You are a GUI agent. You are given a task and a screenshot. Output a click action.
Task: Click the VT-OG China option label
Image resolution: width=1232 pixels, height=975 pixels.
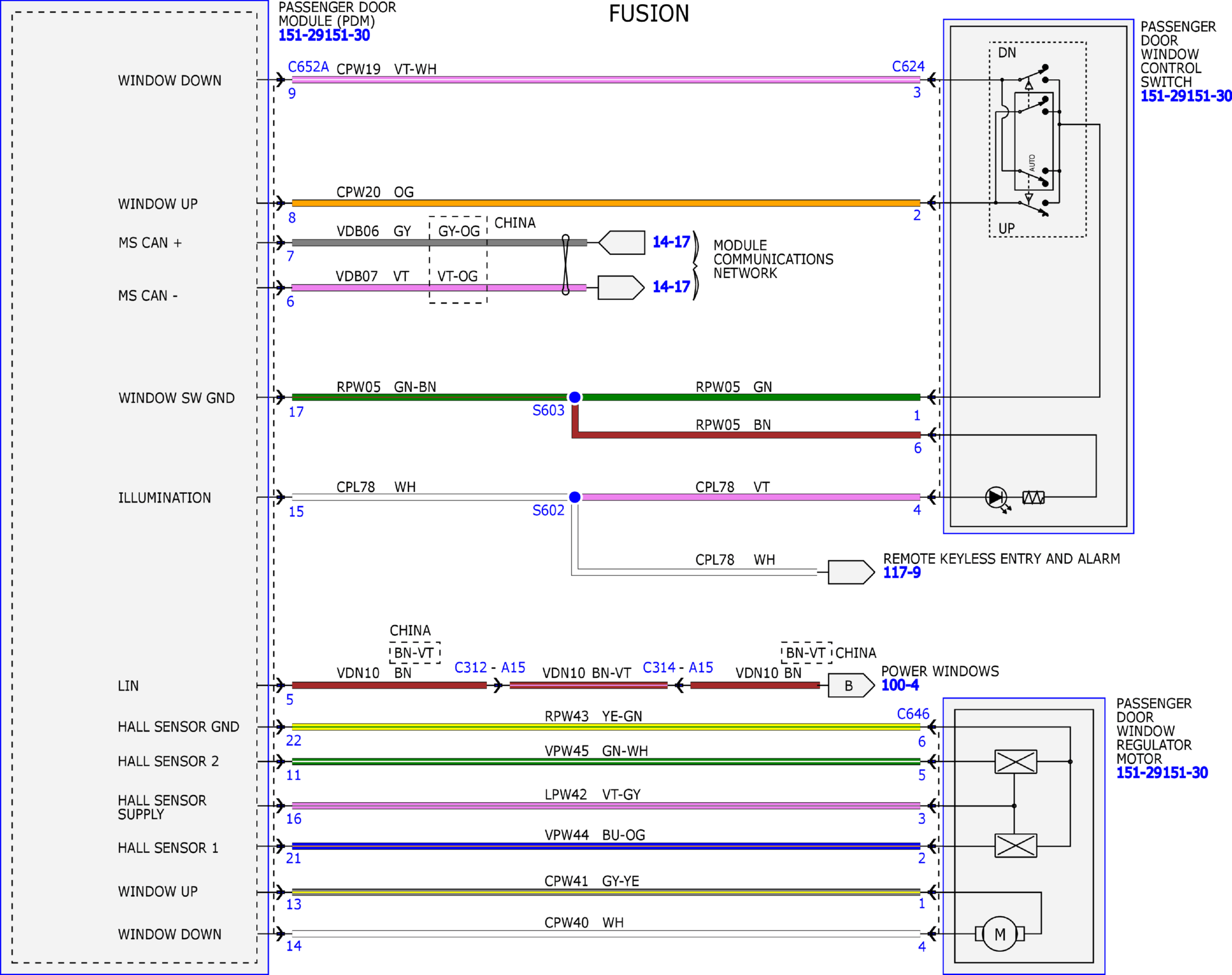coord(458,276)
